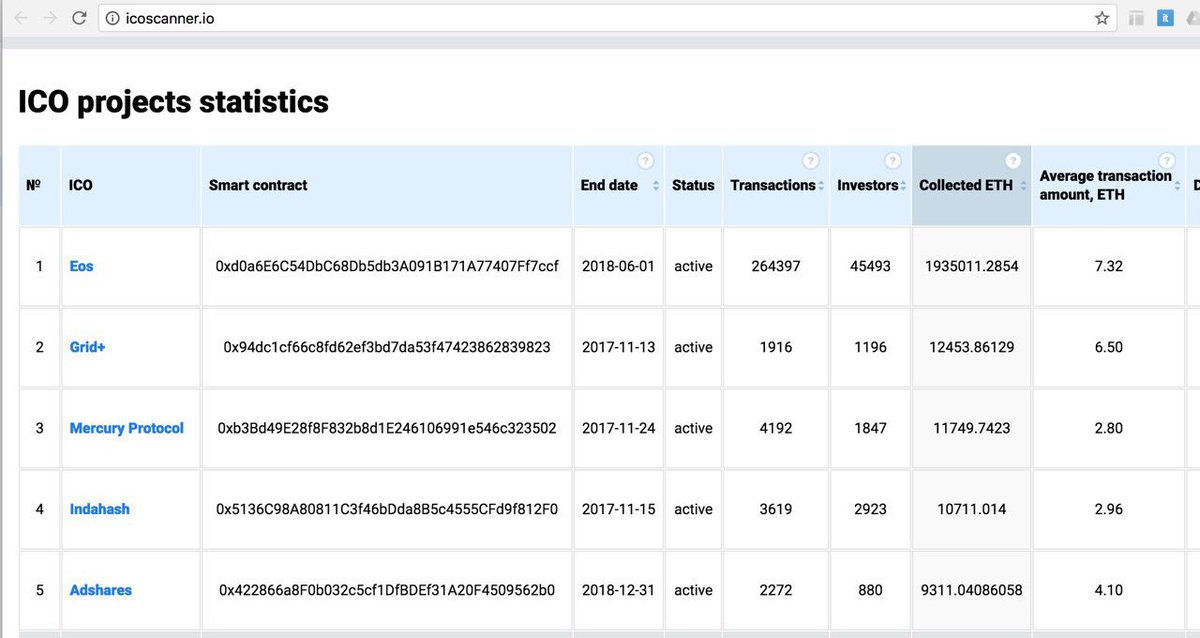
Task: Click the Eos average transaction 7.32
Action: (1109, 266)
